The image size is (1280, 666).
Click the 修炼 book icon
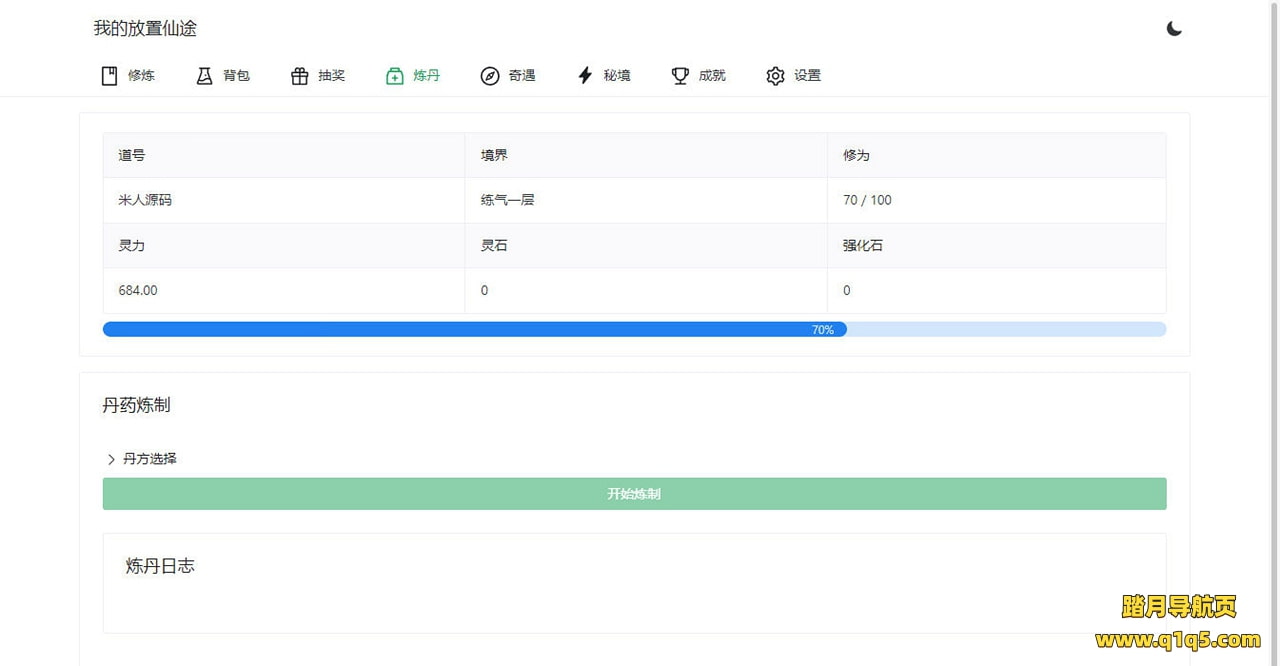click(110, 76)
